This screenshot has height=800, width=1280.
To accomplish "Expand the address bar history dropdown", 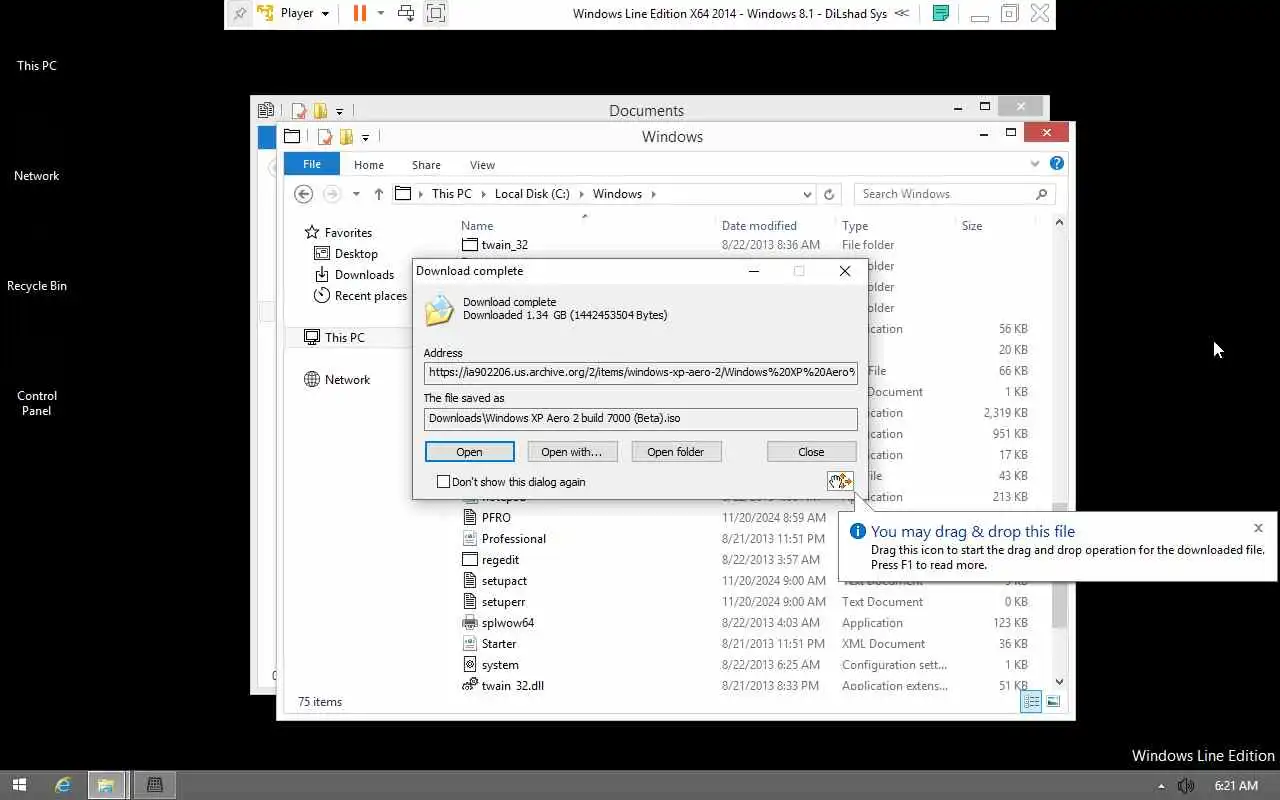I will (807, 194).
